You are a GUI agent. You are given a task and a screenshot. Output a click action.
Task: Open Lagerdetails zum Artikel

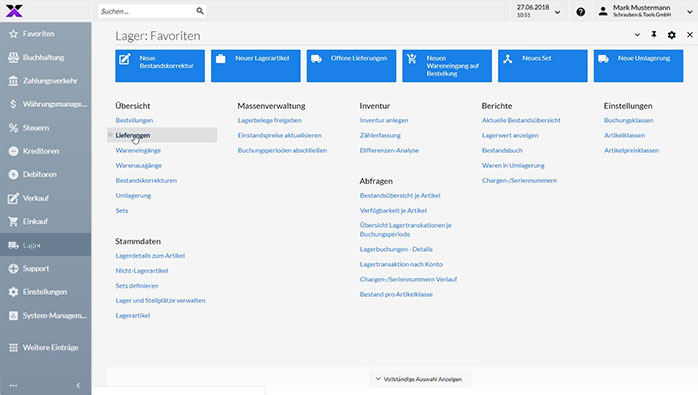click(x=150, y=256)
